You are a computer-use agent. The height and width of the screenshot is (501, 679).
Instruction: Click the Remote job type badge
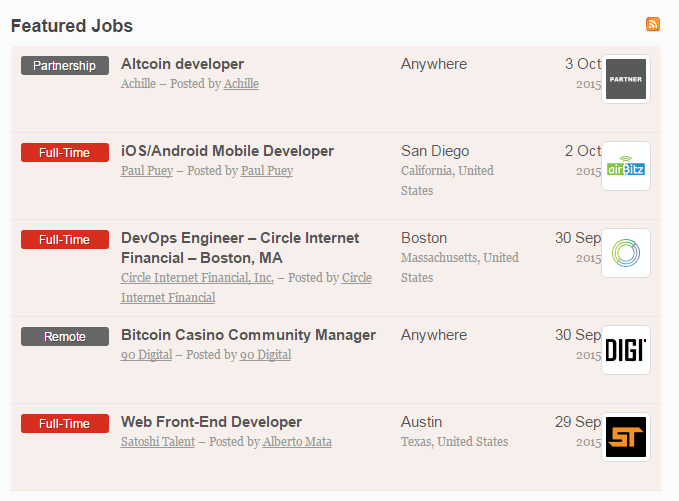tap(65, 336)
